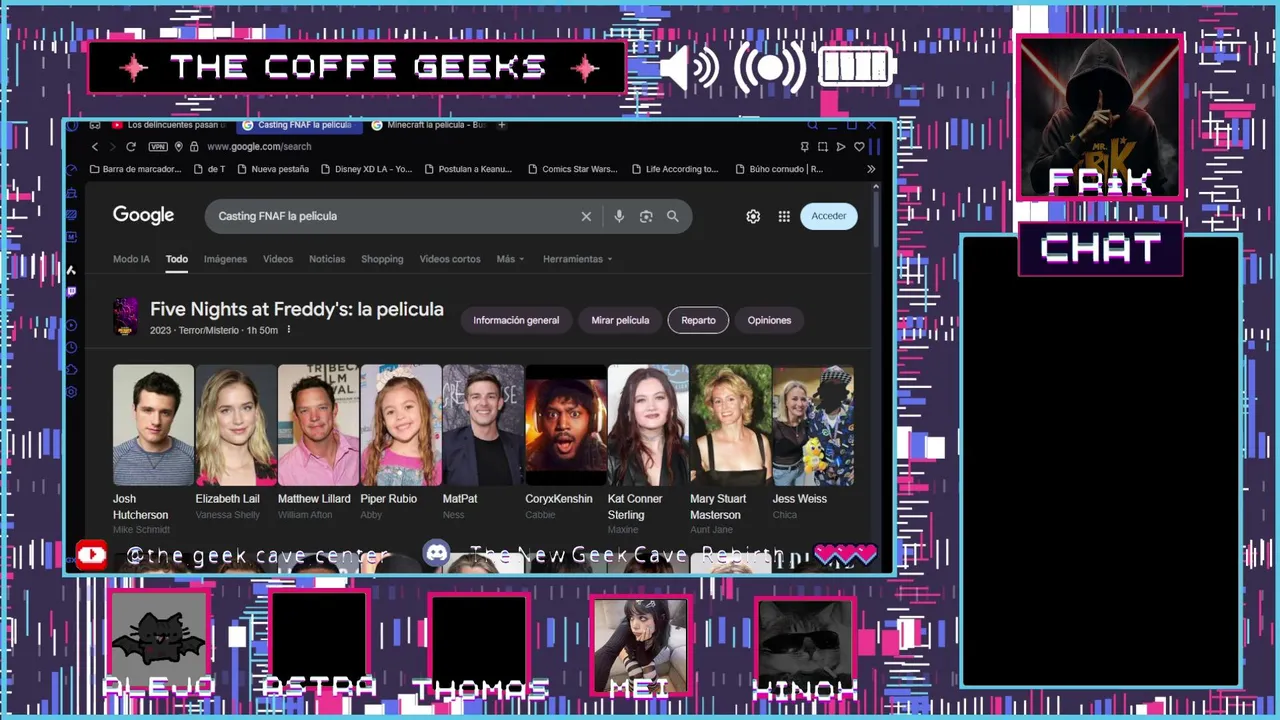
Task: Open Google quick settings gear
Action: click(x=753, y=216)
